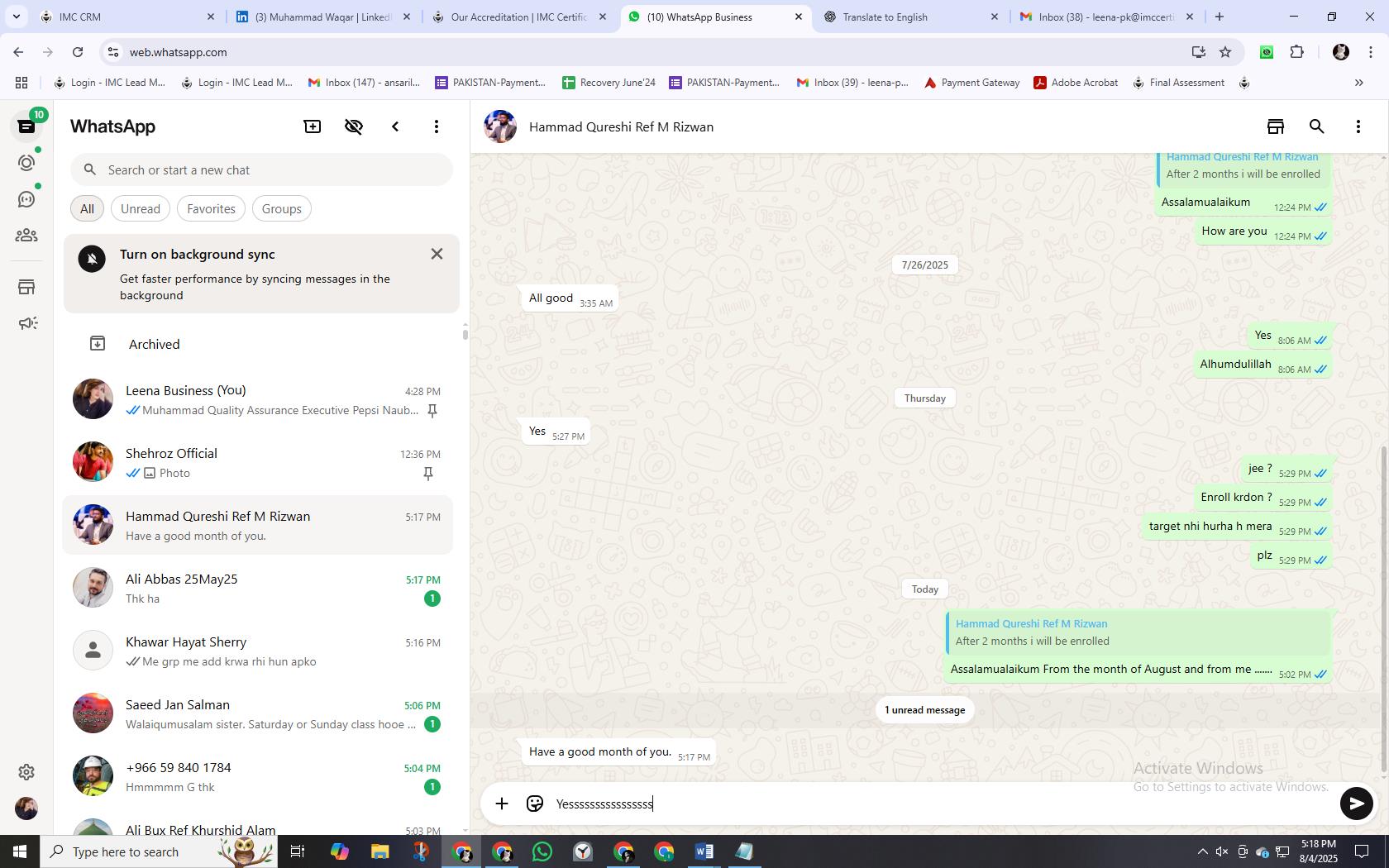Screen dimensions: 1389x868
Task: Reload the page
Action: tap(78, 52)
